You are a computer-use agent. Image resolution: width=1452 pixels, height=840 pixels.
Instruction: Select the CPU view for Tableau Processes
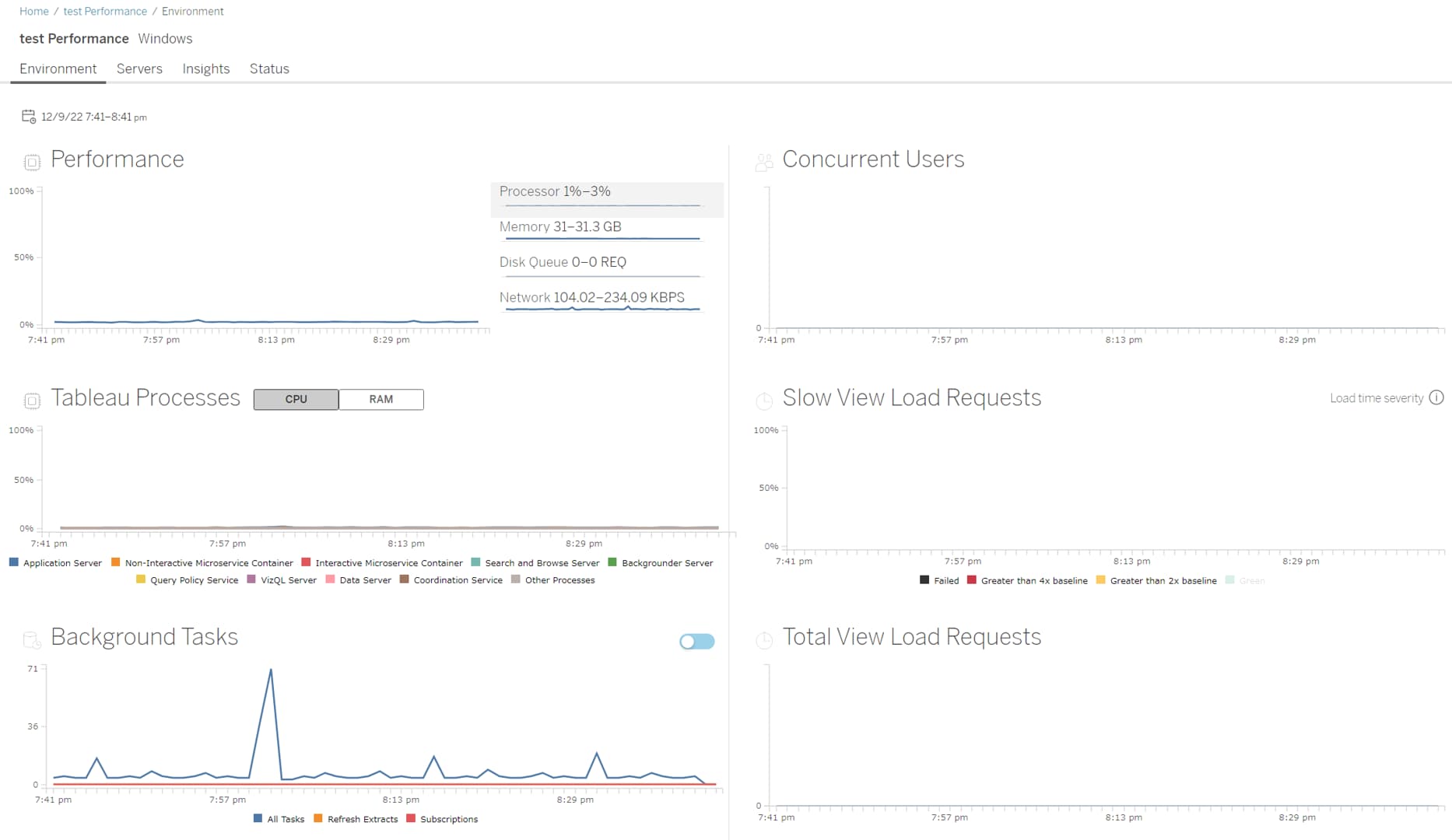296,399
